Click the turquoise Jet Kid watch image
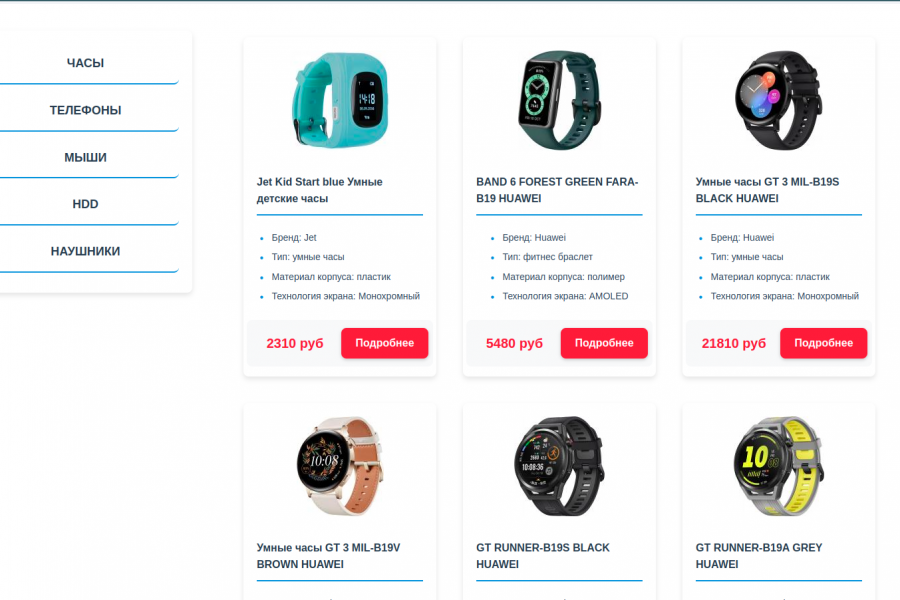The image size is (900, 600). [340, 100]
